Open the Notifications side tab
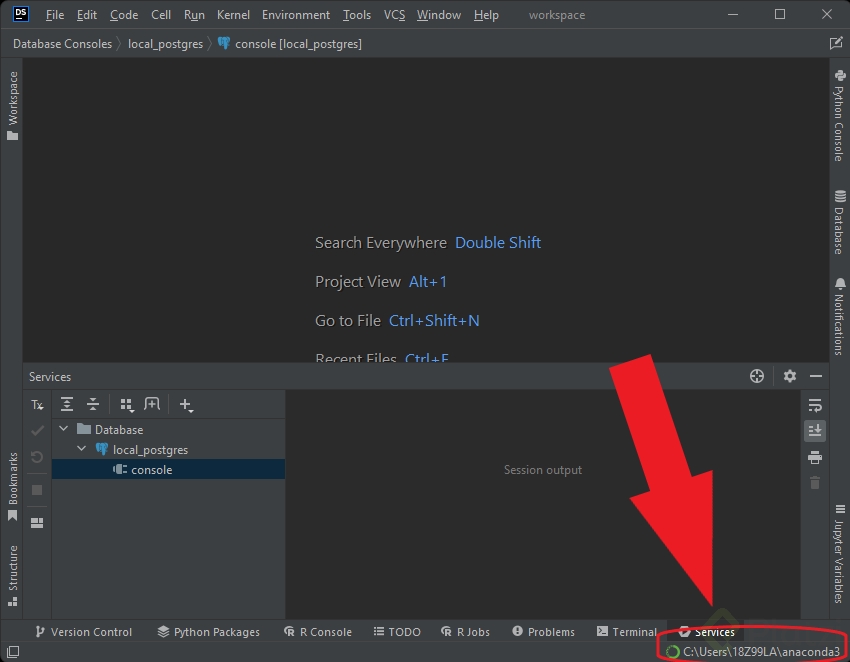850x662 pixels. click(x=840, y=317)
